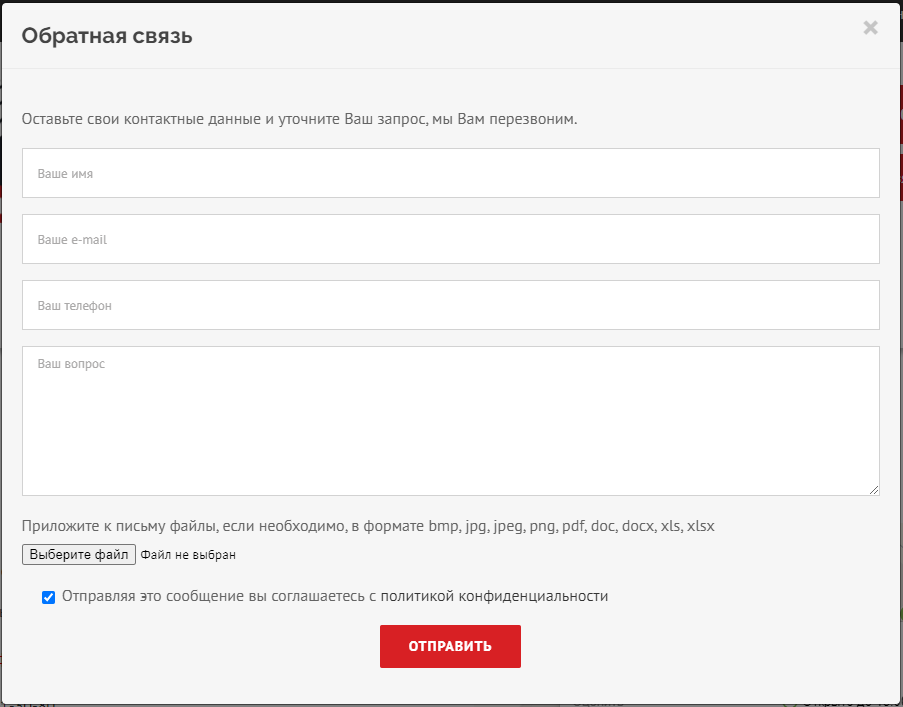Focus the Ваш телефон input field
The width and height of the screenshot is (903, 707).
pyautogui.click(x=450, y=305)
